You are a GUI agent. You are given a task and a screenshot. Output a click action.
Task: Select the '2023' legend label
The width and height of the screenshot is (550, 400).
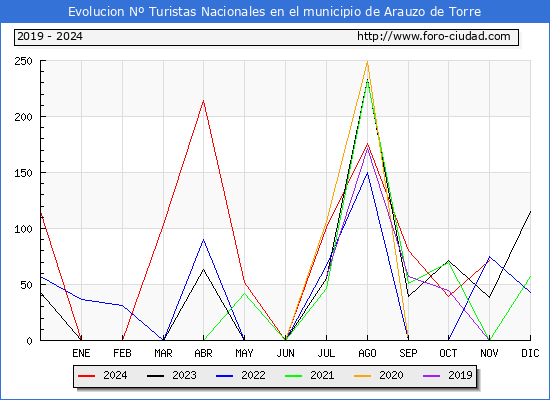click(x=184, y=375)
